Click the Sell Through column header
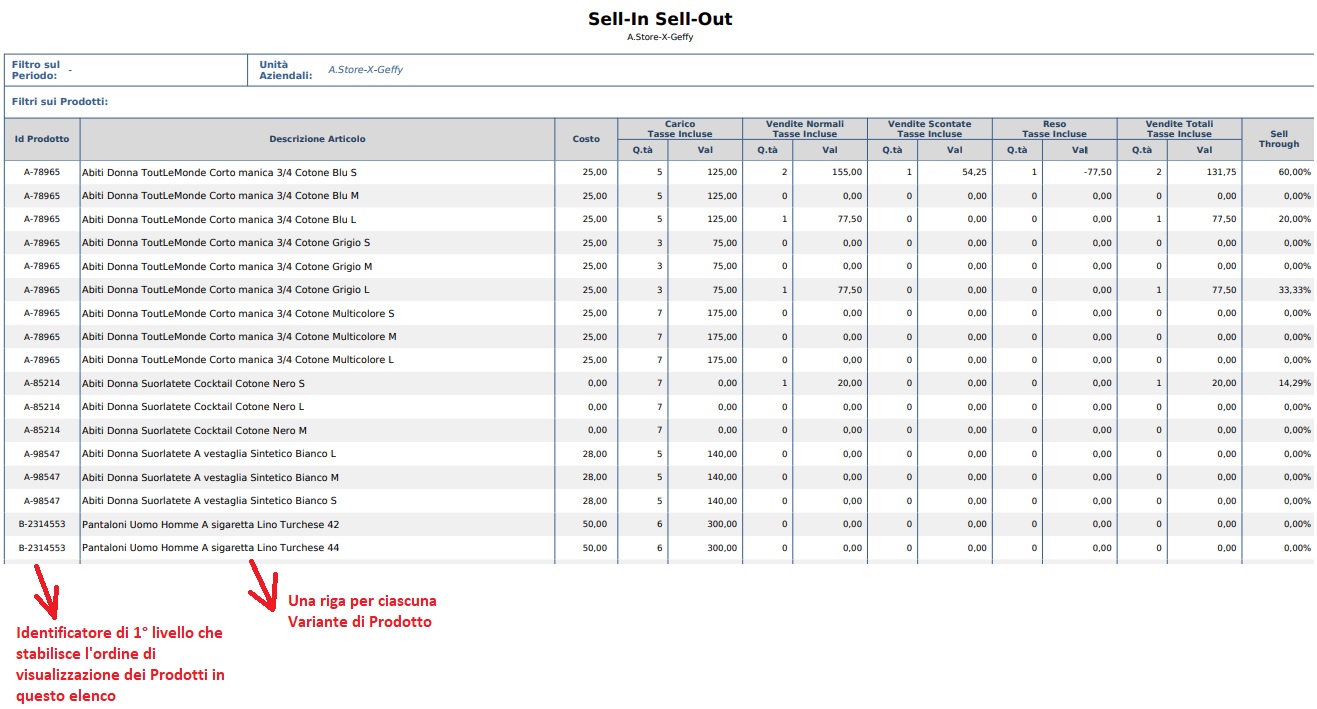This screenshot has width=1317, height=709. [1279, 139]
